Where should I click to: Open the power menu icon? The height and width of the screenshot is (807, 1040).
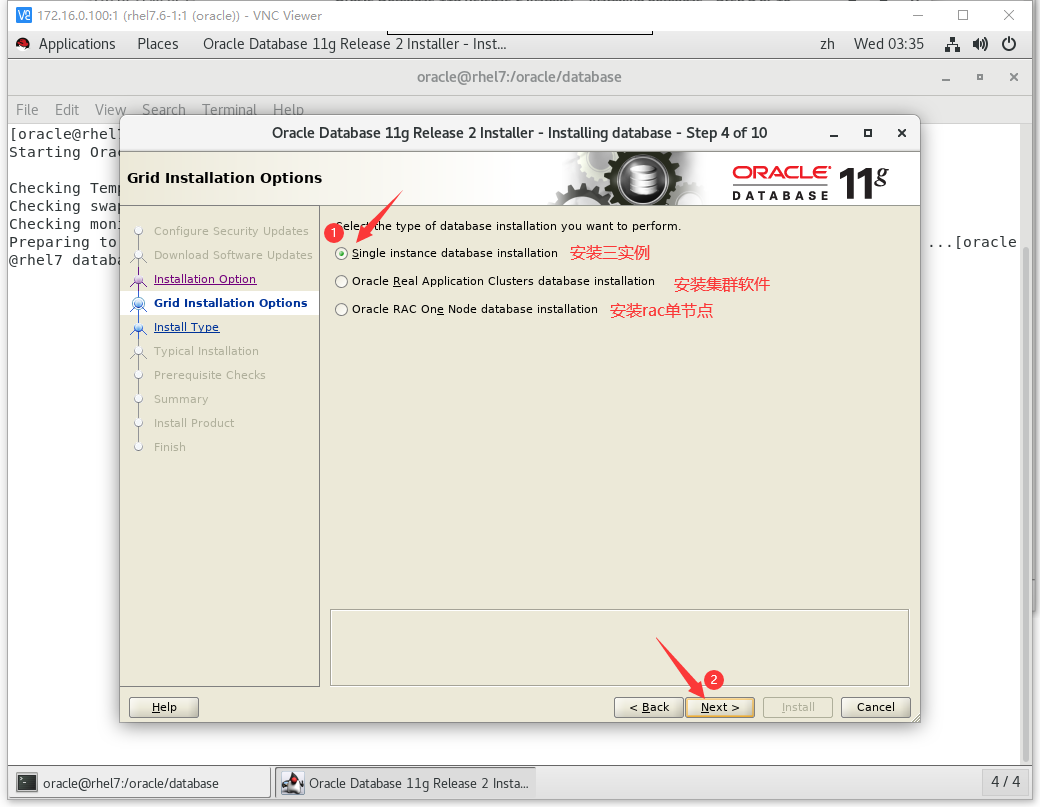(x=1009, y=44)
